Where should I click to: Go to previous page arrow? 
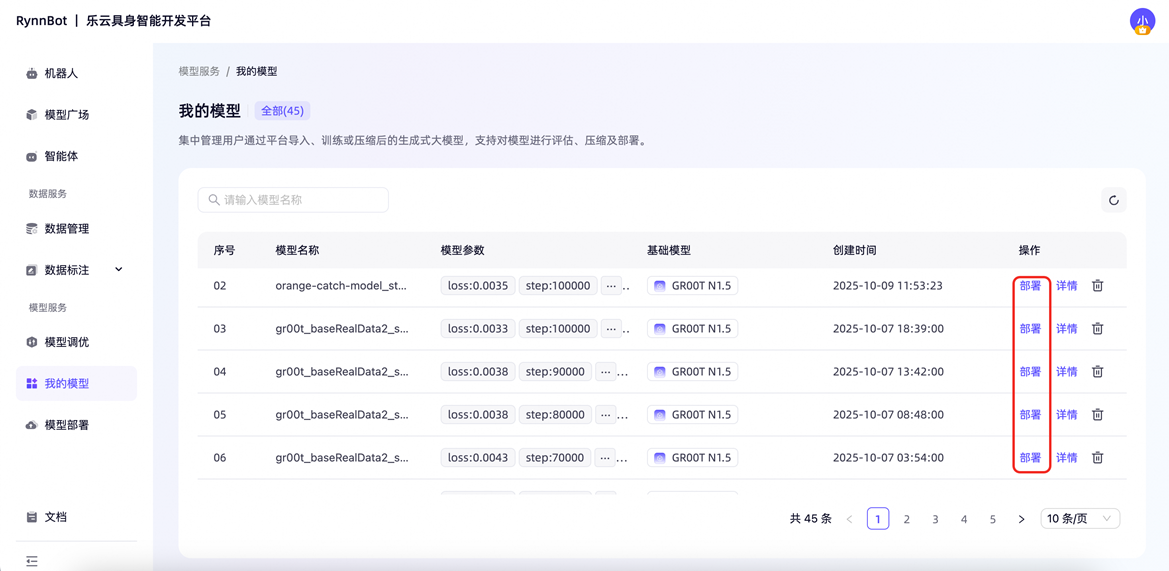click(x=849, y=519)
